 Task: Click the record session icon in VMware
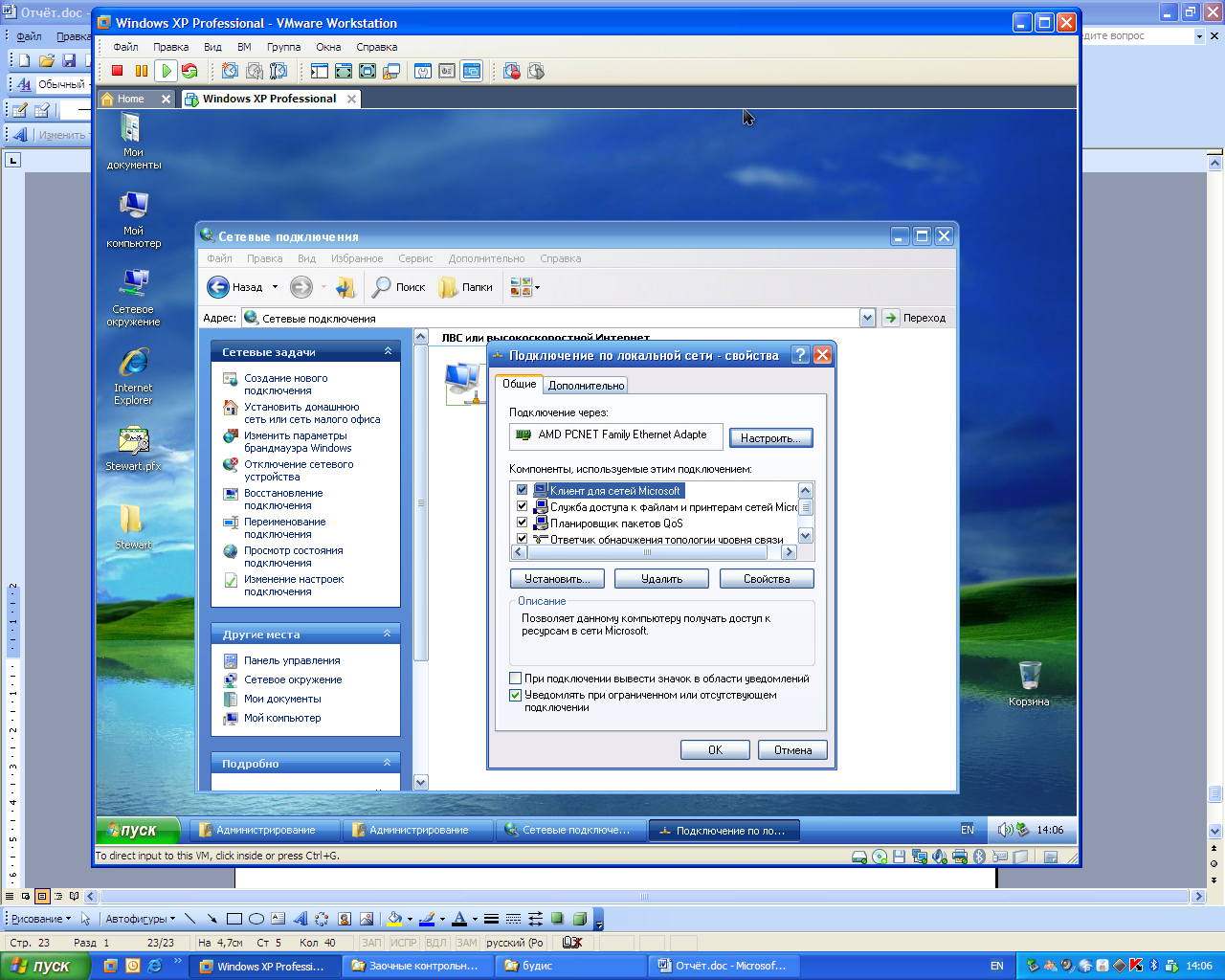coord(512,71)
